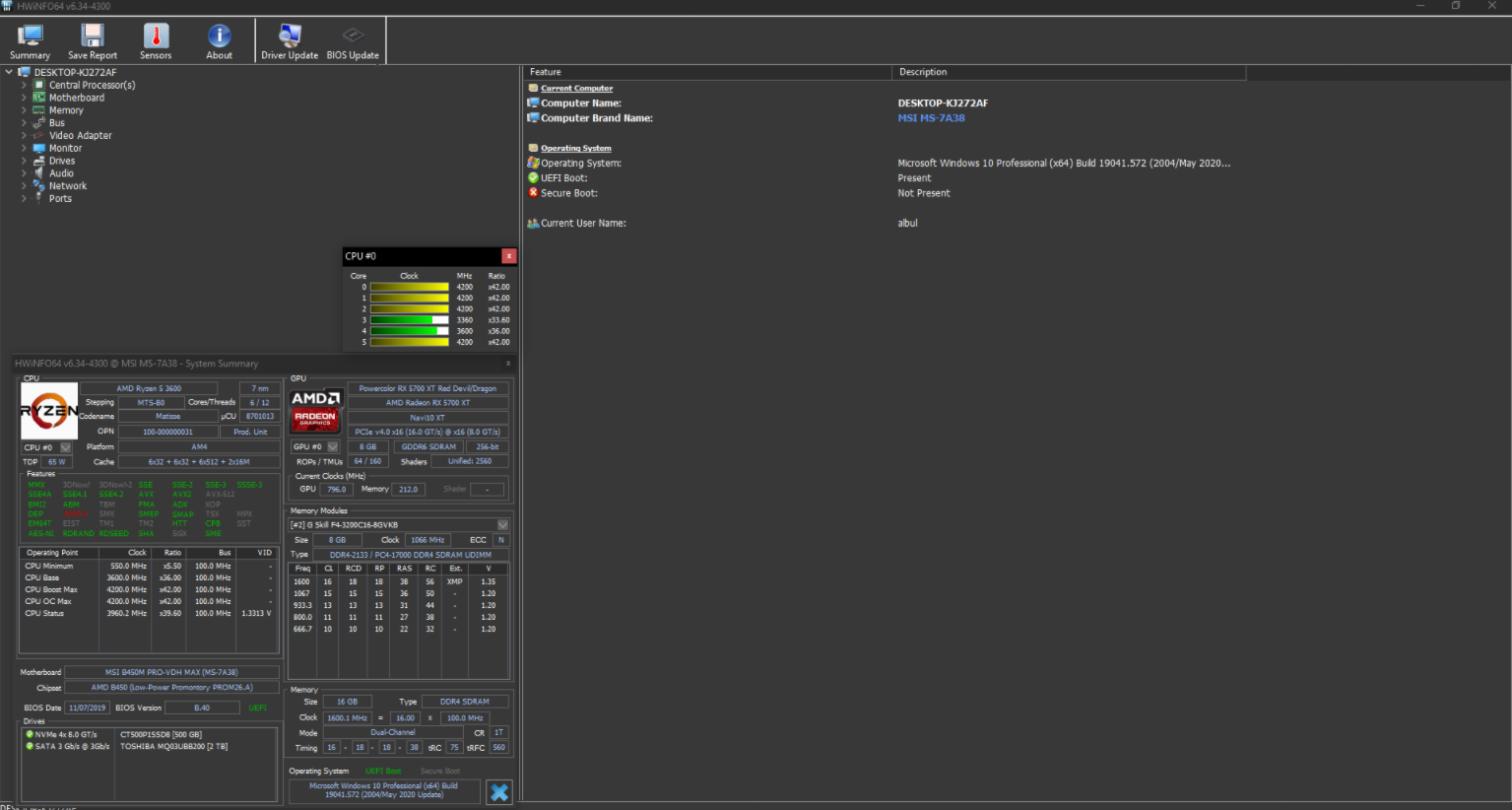The width and height of the screenshot is (1512, 810).
Task: Click the Drives tree icon
Action: click(x=39, y=161)
